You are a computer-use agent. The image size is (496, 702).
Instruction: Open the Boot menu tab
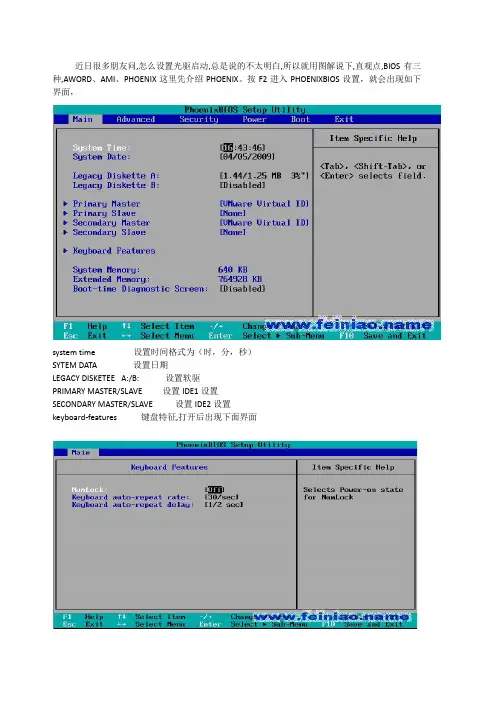pyautogui.click(x=300, y=120)
